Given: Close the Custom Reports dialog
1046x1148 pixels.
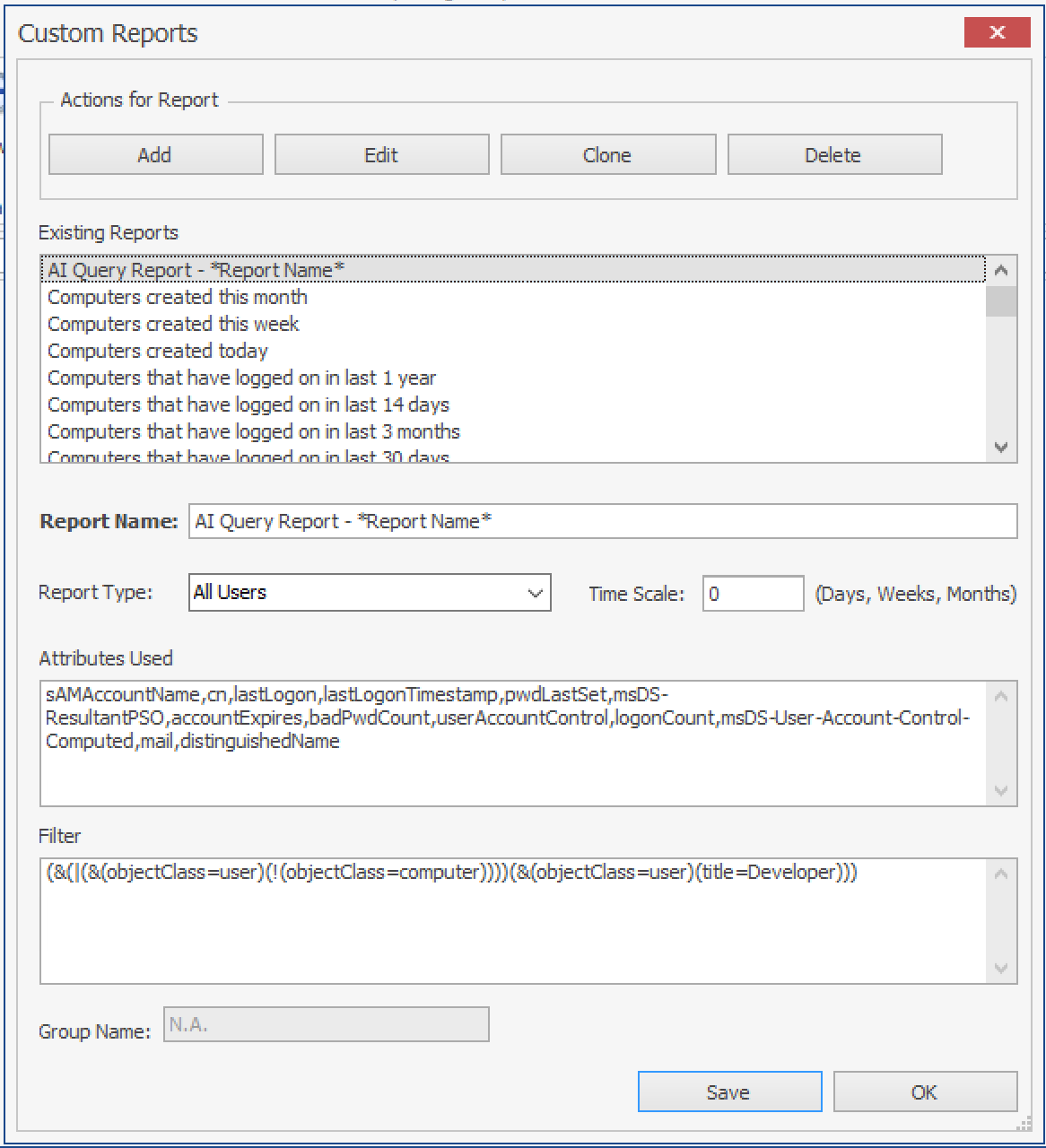Looking at the screenshot, I should click(x=996, y=32).
